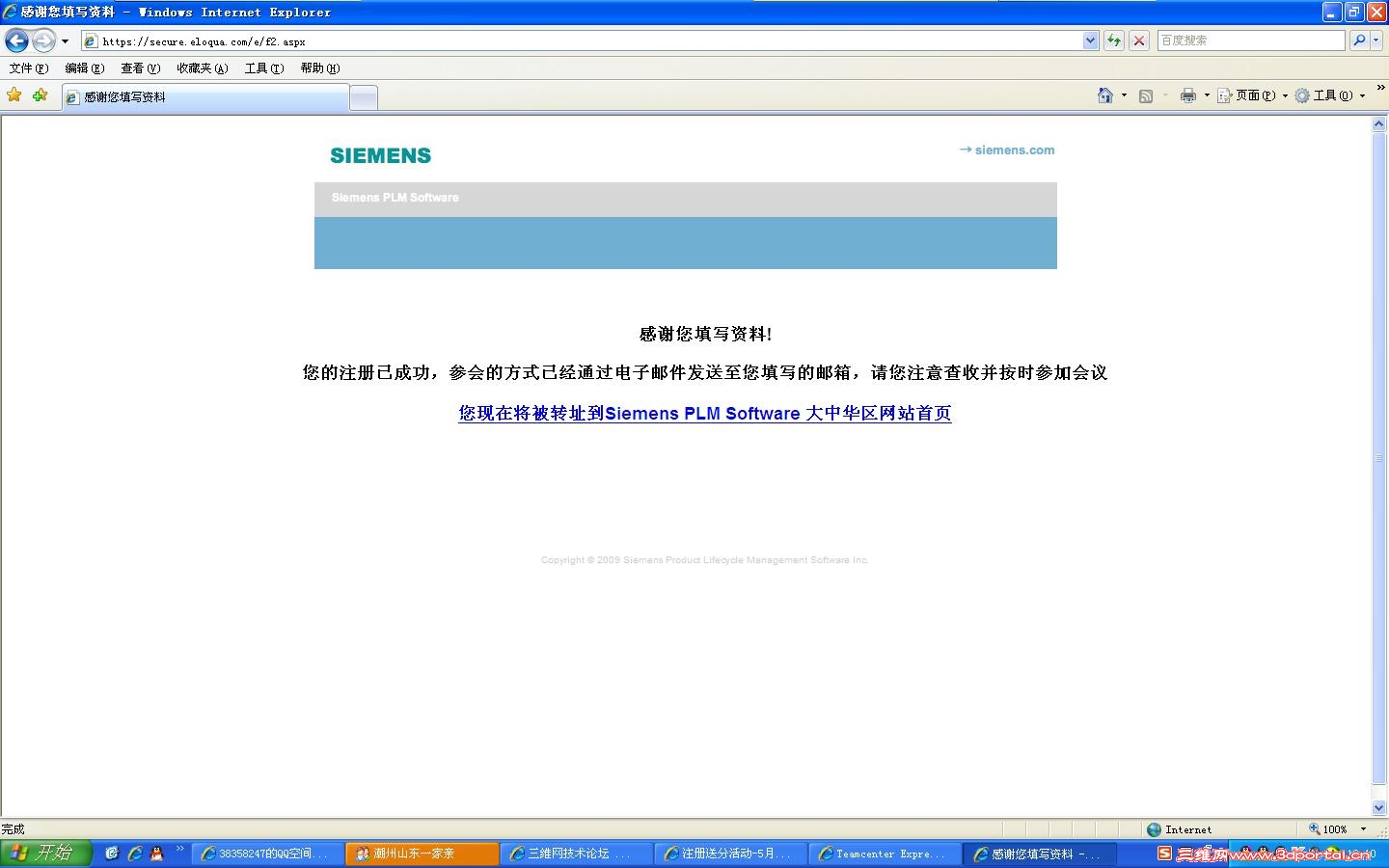Switch to 潮州山东一家亲 taskbar window
This screenshot has width=1389, height=868.
422,854
